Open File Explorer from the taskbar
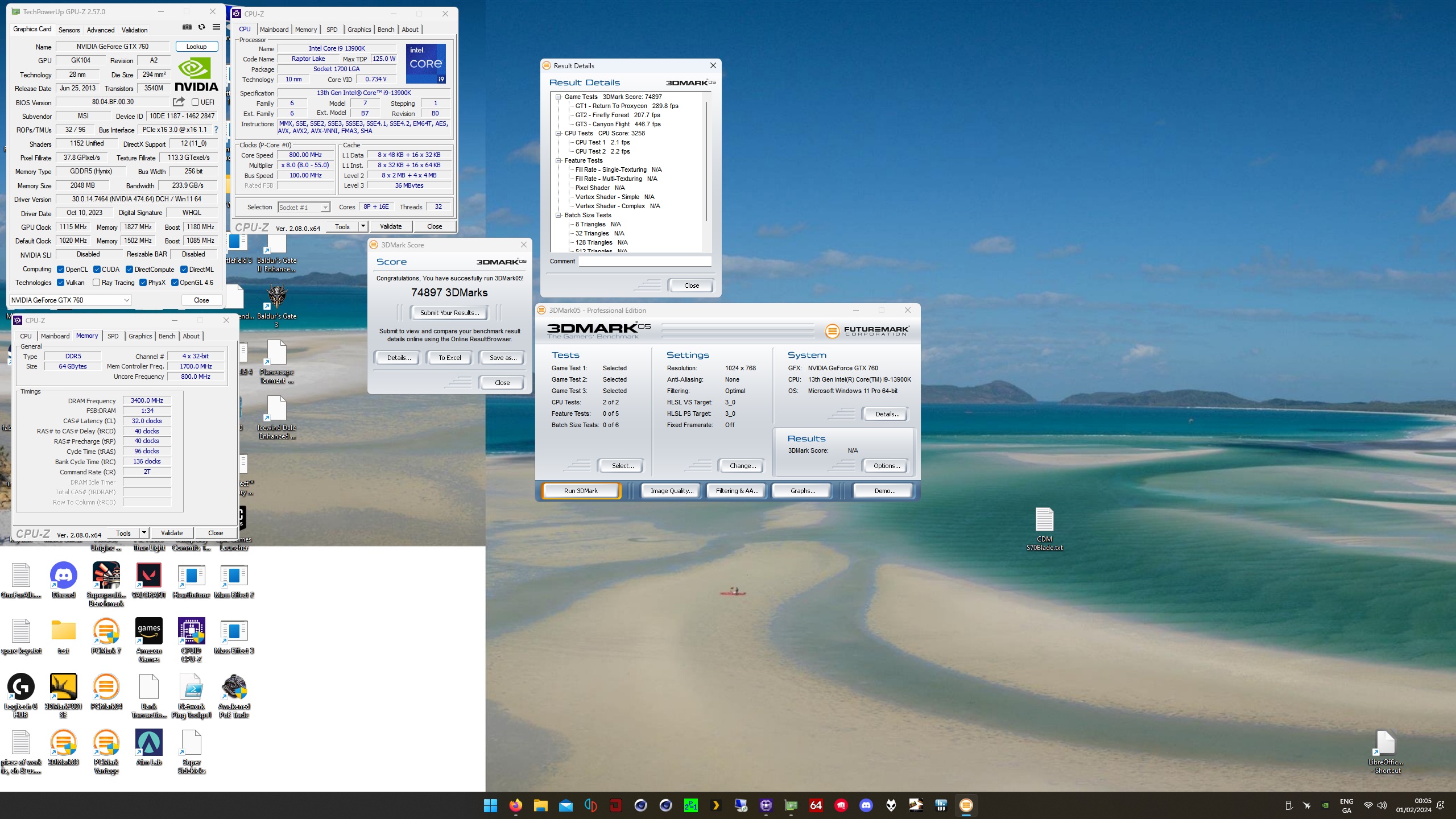Viewport: 1456px width, 819px height. pos(540,805)
